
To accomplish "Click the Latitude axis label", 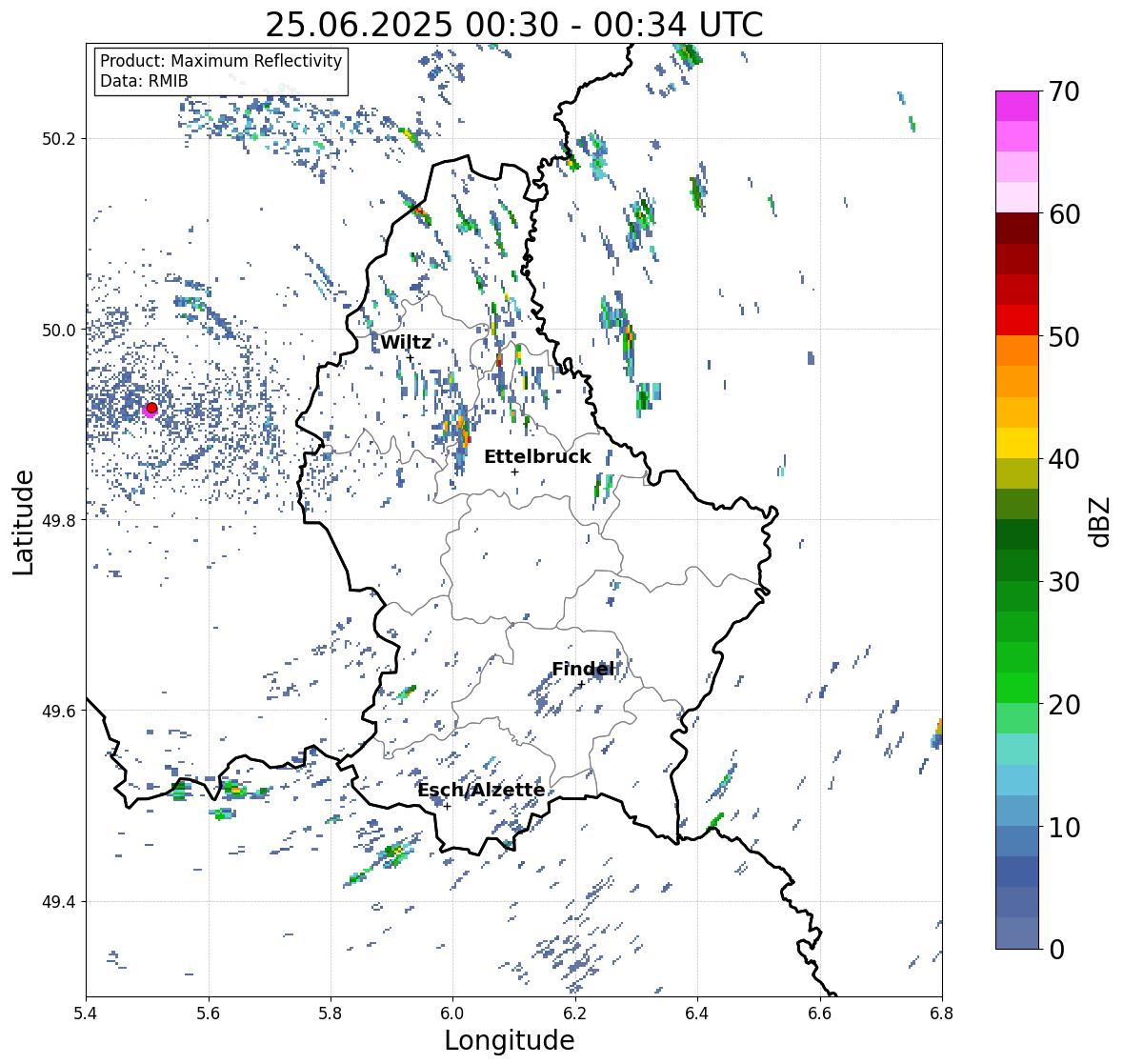I will tap(24, 522).
